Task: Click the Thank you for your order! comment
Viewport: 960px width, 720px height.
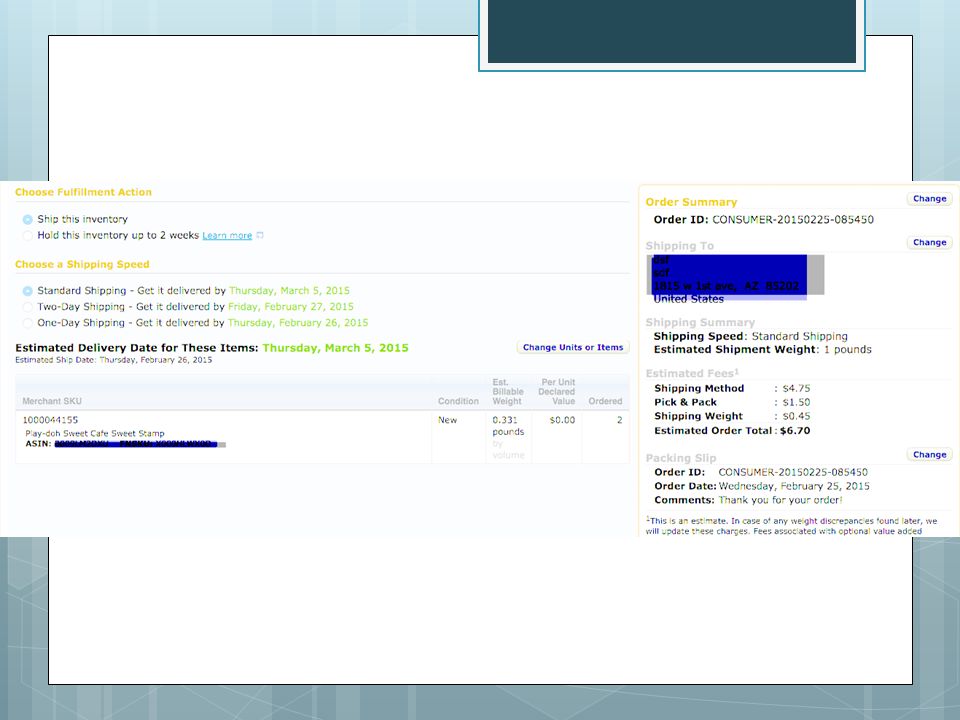Action: (781, 500)
